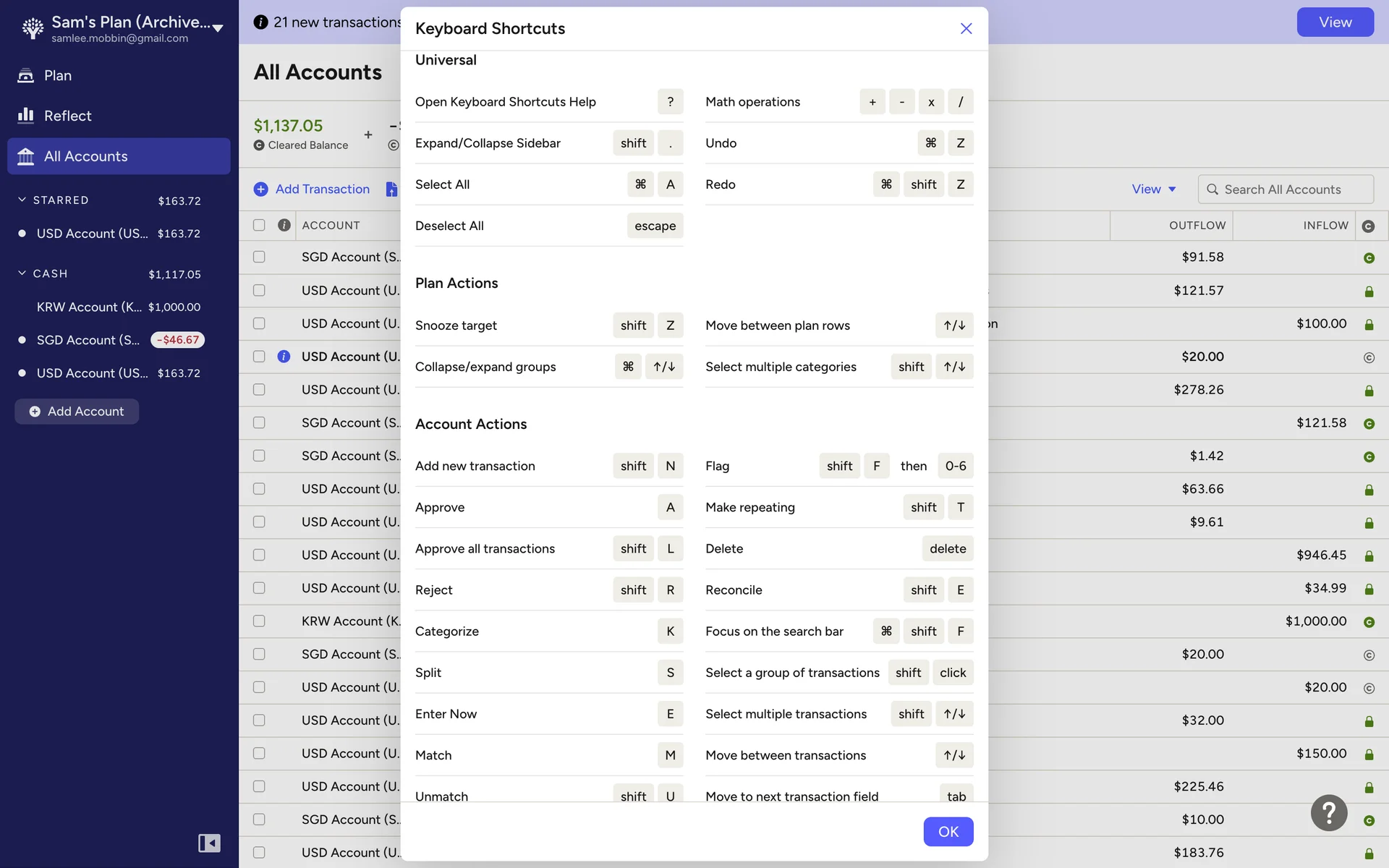The width and height of the screenshot is (1389, 868).
Task: Toggle the select-all checkbox in table header
Action: coord(259,225)
